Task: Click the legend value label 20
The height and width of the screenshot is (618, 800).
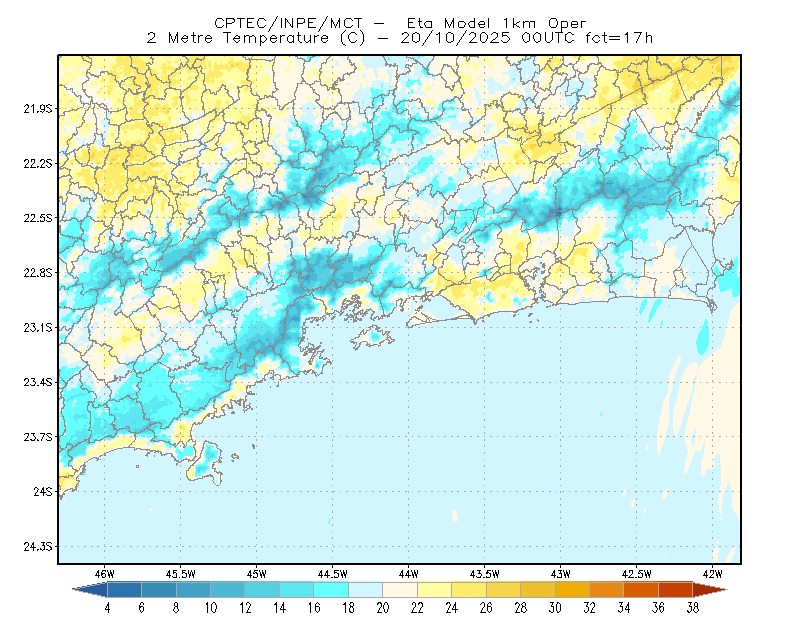Action: pos(383,608)
